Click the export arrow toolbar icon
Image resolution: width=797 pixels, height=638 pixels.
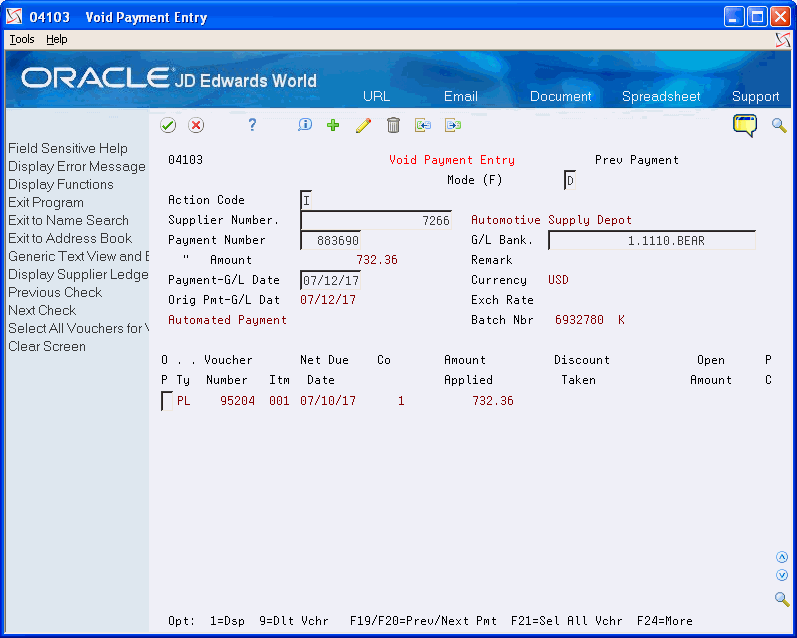point(453,125)
